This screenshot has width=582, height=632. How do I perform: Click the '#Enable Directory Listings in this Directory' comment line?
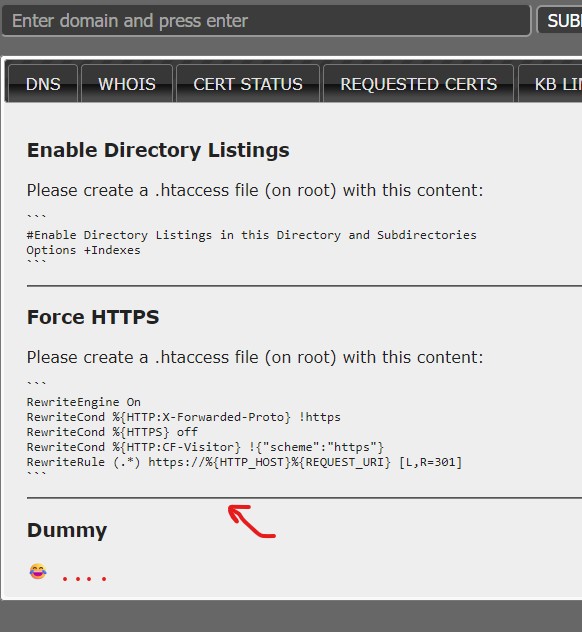click(252, 235)
